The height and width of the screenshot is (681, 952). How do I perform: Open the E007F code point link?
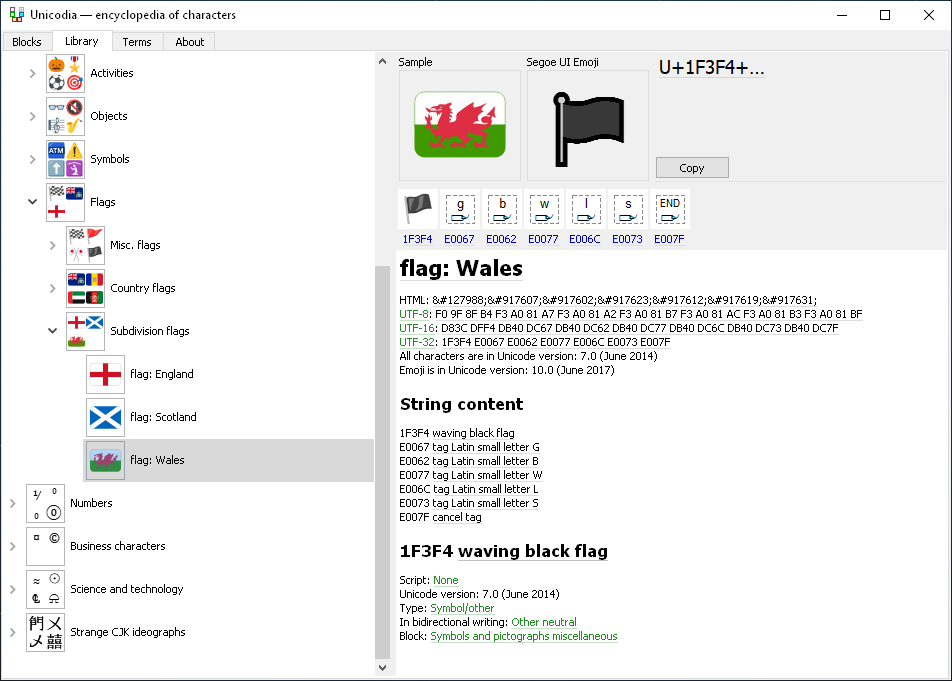tap(669, 239)
